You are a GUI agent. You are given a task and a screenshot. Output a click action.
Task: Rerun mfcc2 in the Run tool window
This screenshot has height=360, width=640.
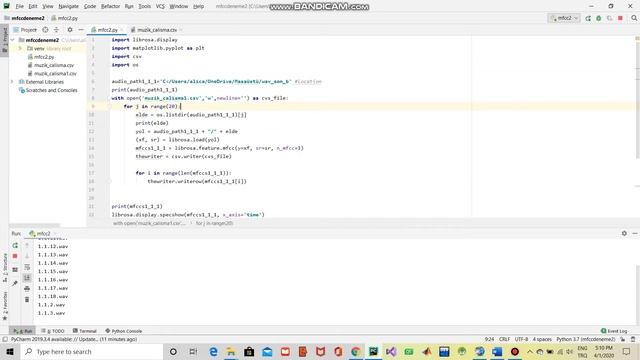(15, 245)
